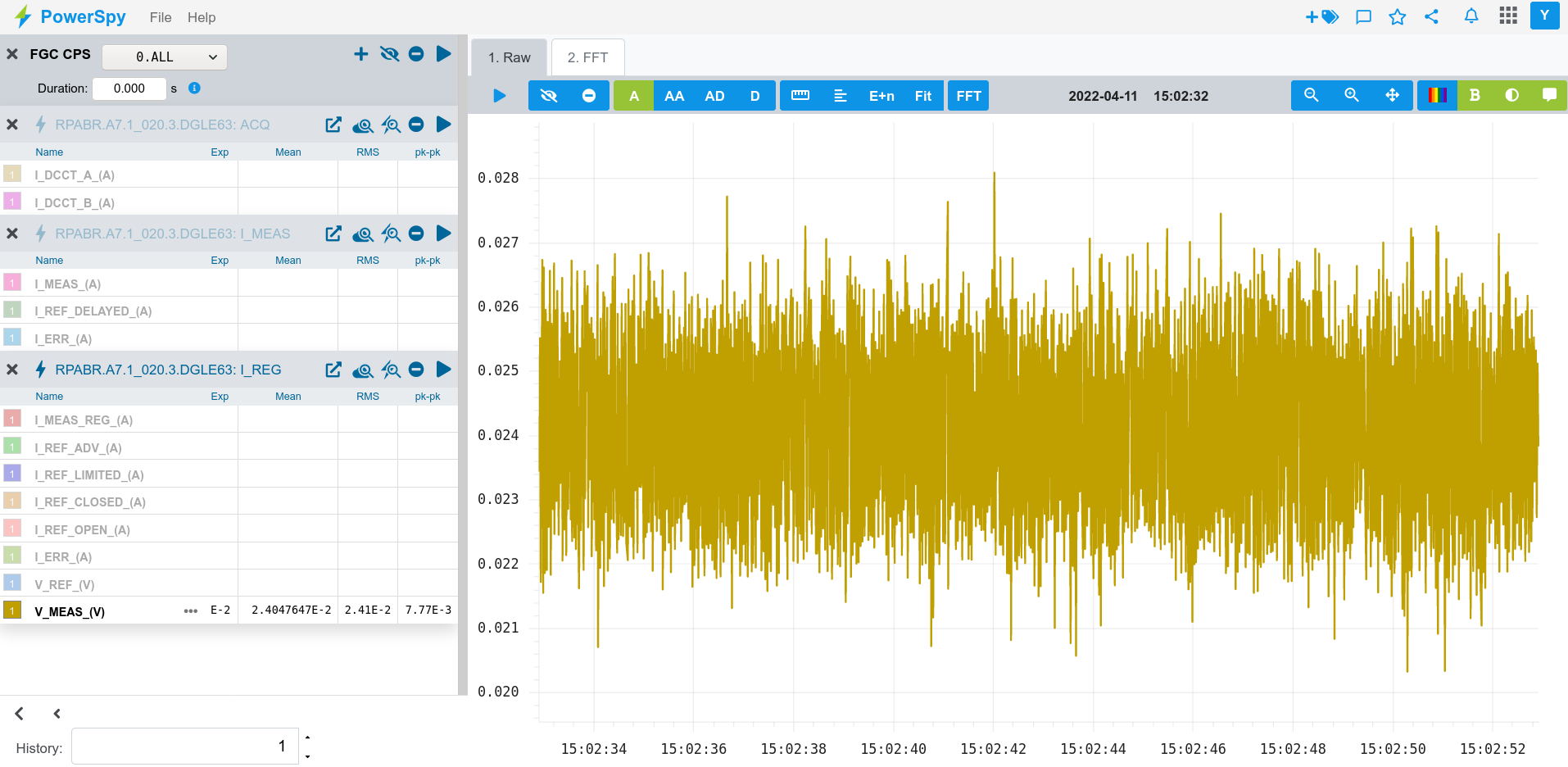Open ACQ group in external window

(x=333, y=125)
